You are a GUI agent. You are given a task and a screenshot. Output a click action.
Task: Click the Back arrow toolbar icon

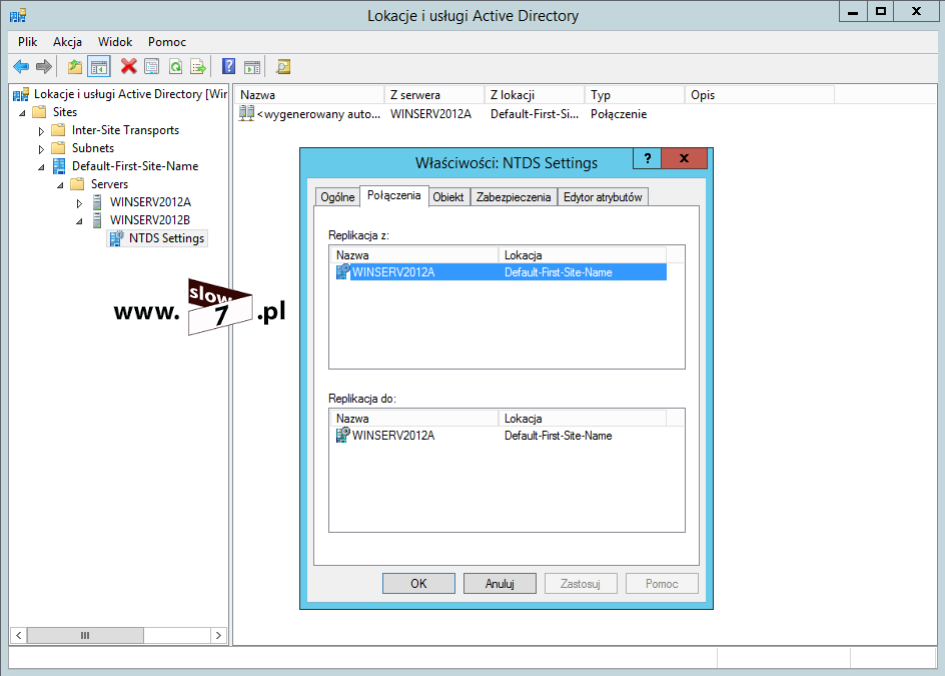tap(21, 66)
